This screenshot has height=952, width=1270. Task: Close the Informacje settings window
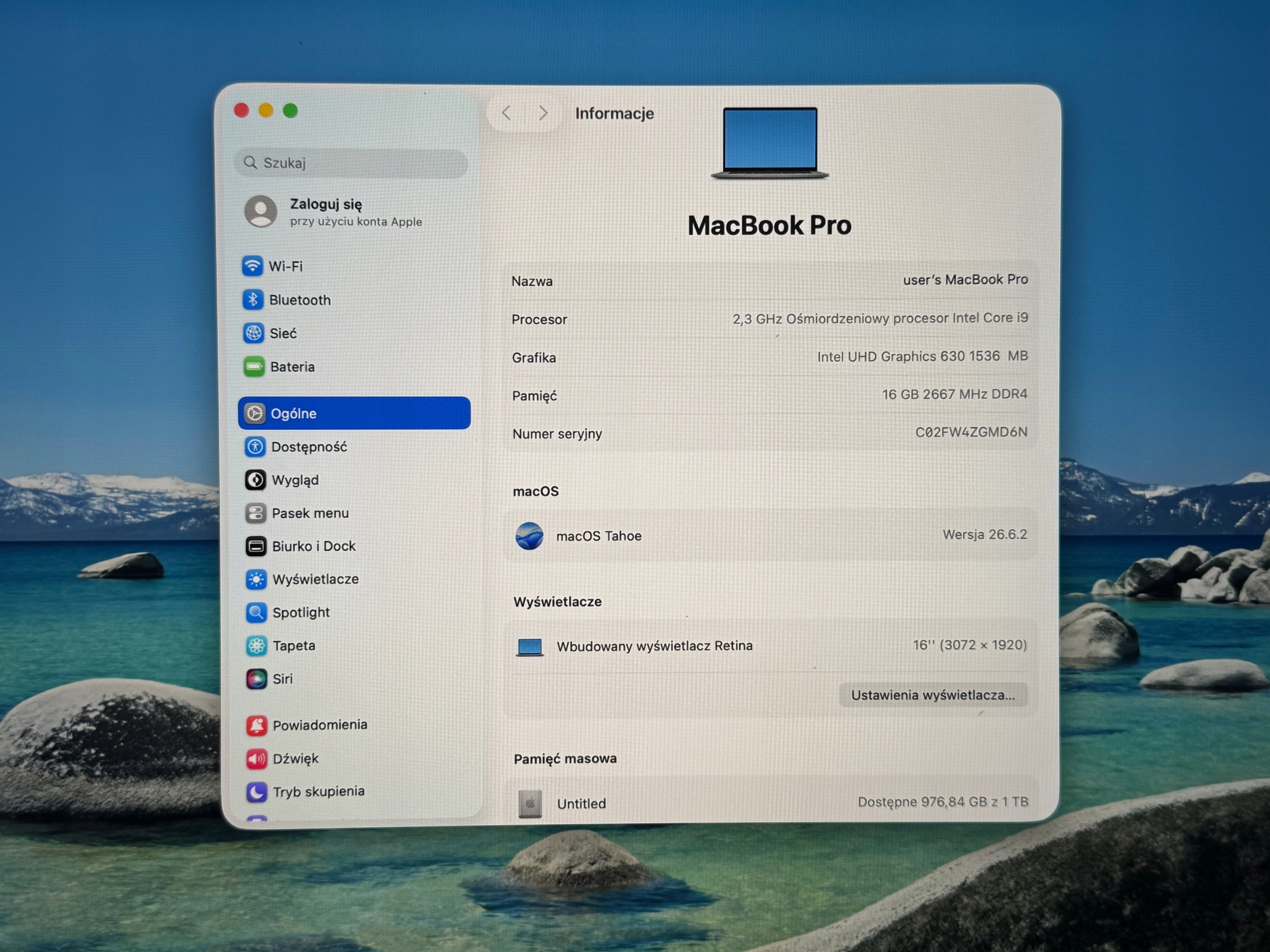pos(242,110)
